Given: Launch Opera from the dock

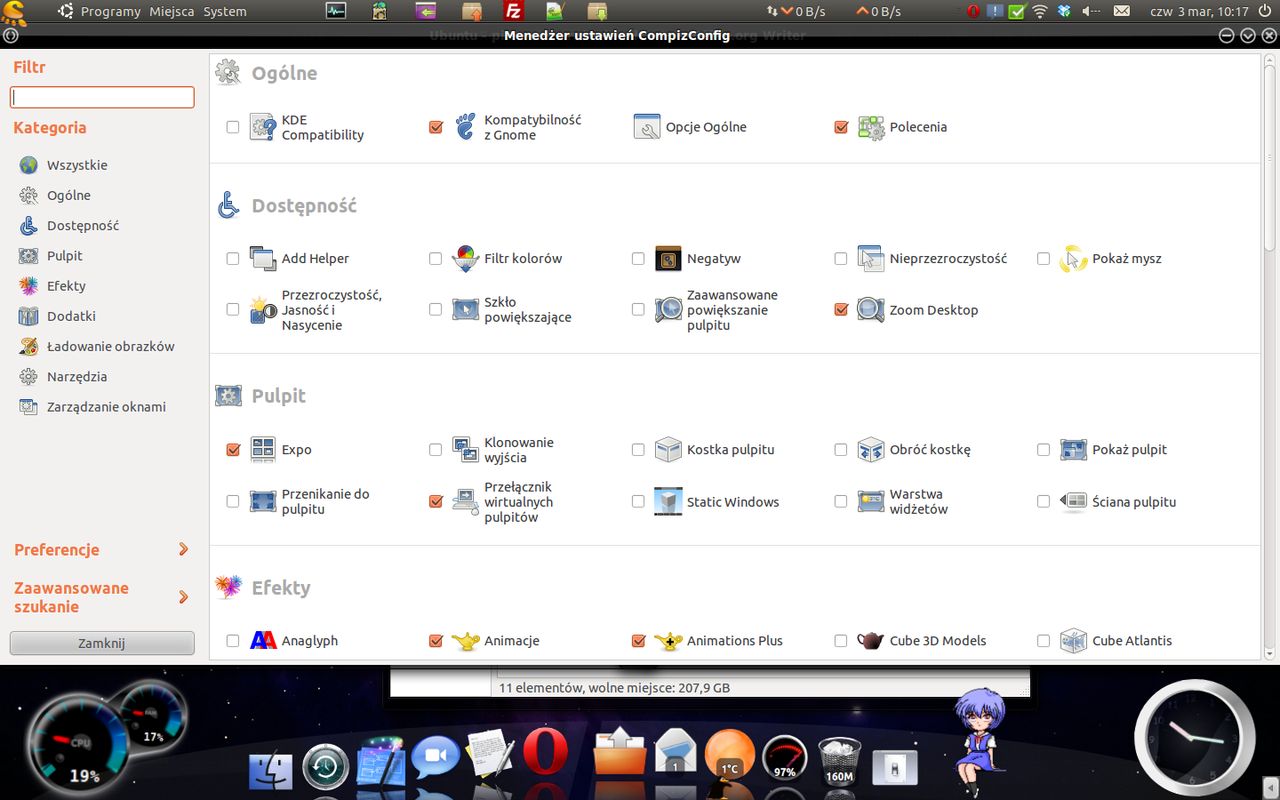Looking at the screenshot, I should pos(545,751).
